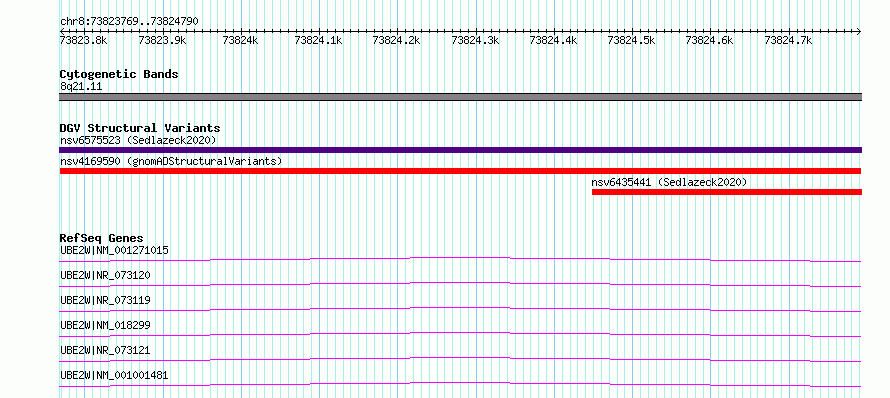890x398 pixels.
Task: Select the red nsv4169590 variant bar
Action: point(460,171)
